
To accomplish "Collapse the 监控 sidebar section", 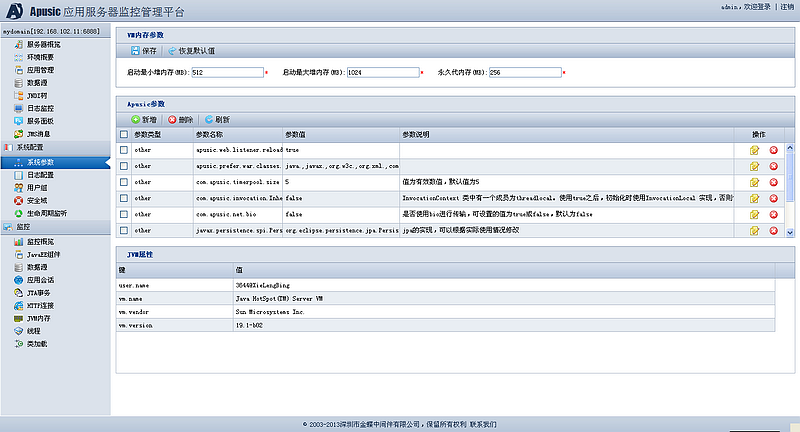I will (x=55, y=227).
